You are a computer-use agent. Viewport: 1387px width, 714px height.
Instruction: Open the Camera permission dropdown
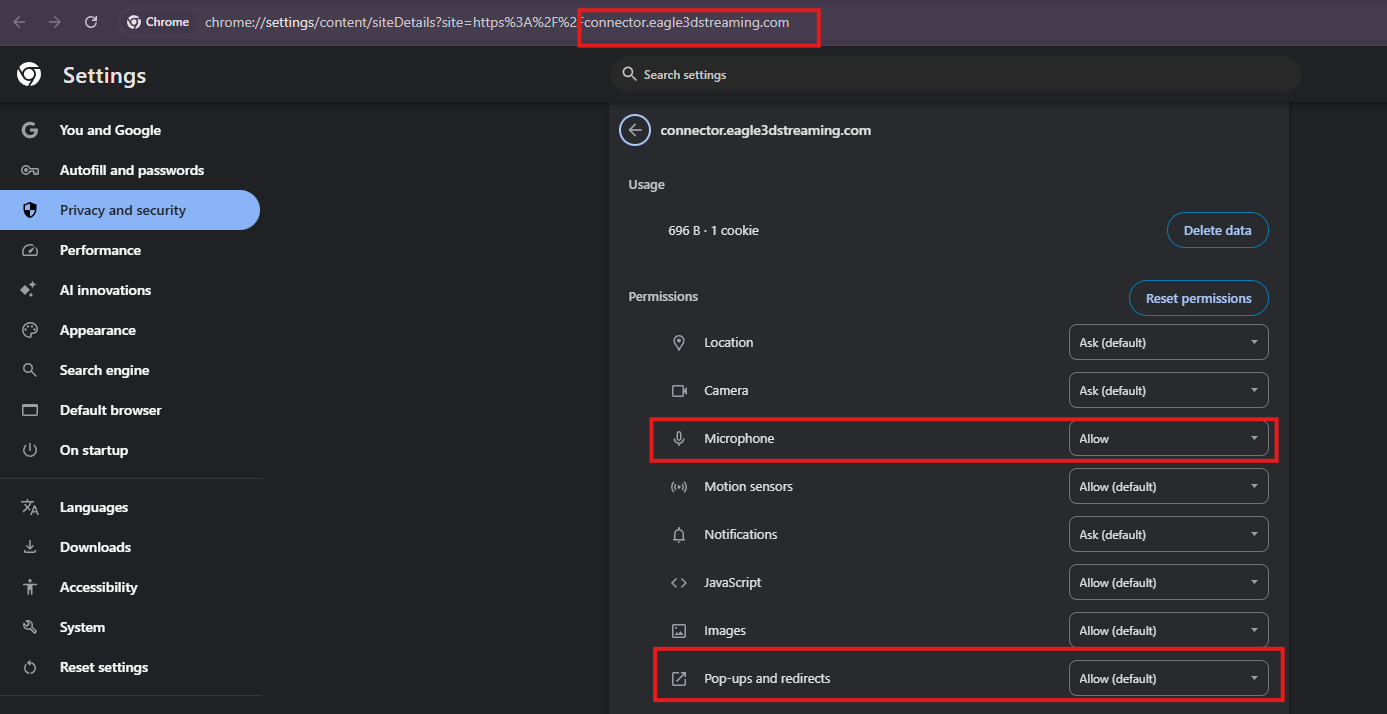1168,390
